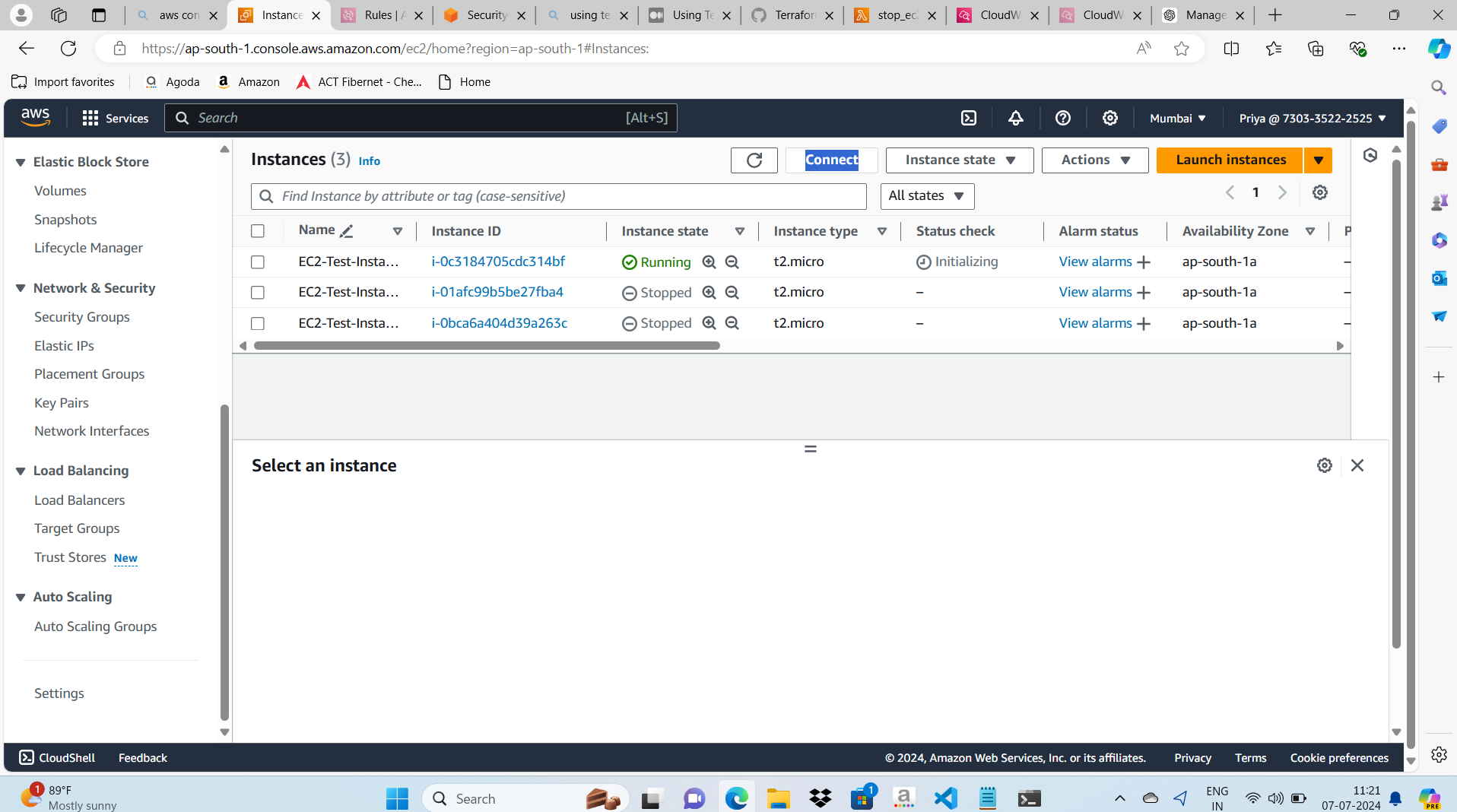Screen dimensions: 1457x812
Task: Collapse the Auto Scaling section
Action: (x=21, y=597)
